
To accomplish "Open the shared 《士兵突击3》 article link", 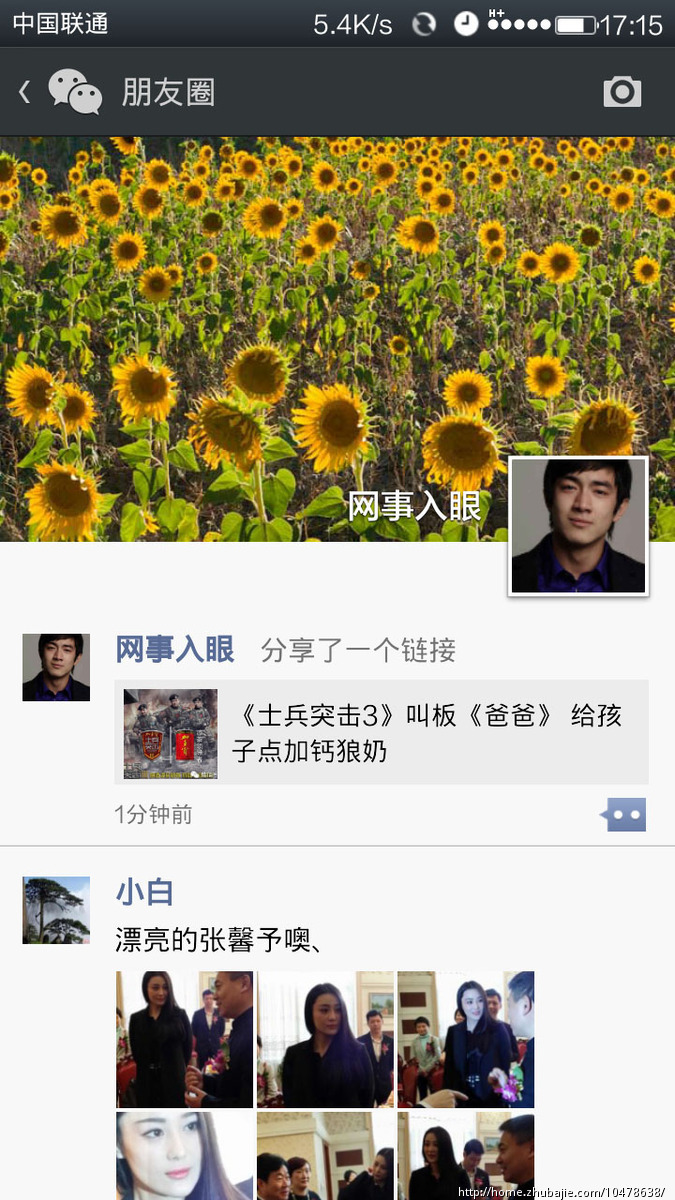I will pos(430,733).
